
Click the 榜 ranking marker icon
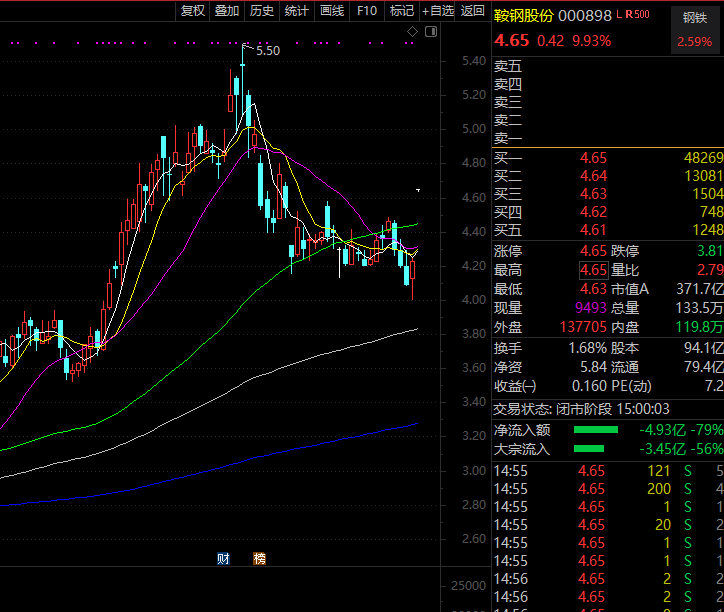[260, 558]
